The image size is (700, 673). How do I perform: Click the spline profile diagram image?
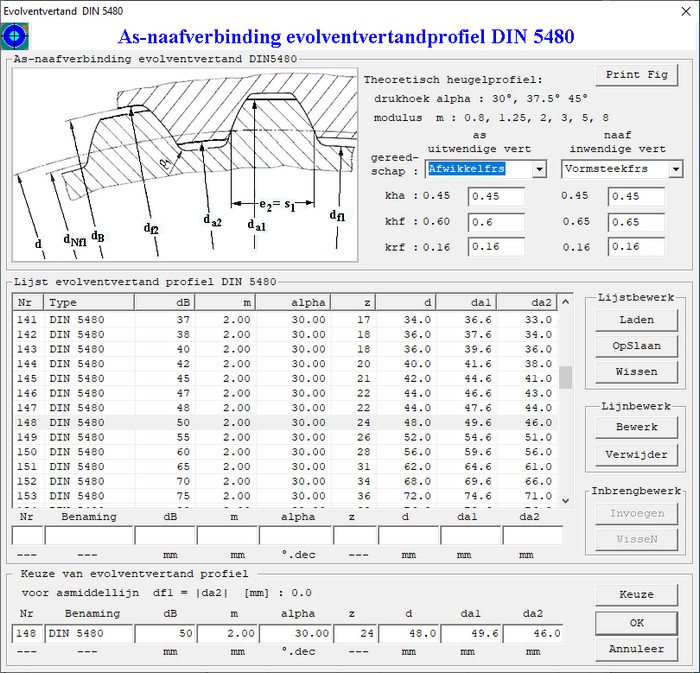coord(185,165)
